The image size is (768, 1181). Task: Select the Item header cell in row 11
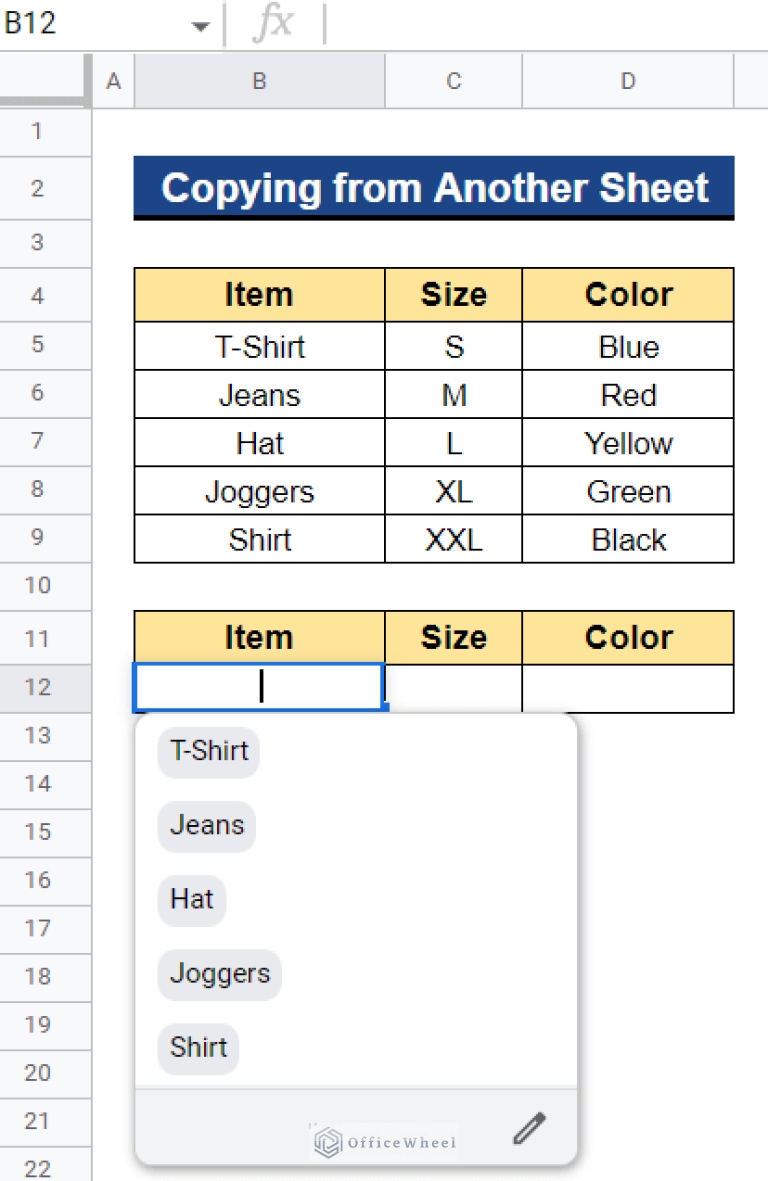pyautogui.click(x=258, y=637)
